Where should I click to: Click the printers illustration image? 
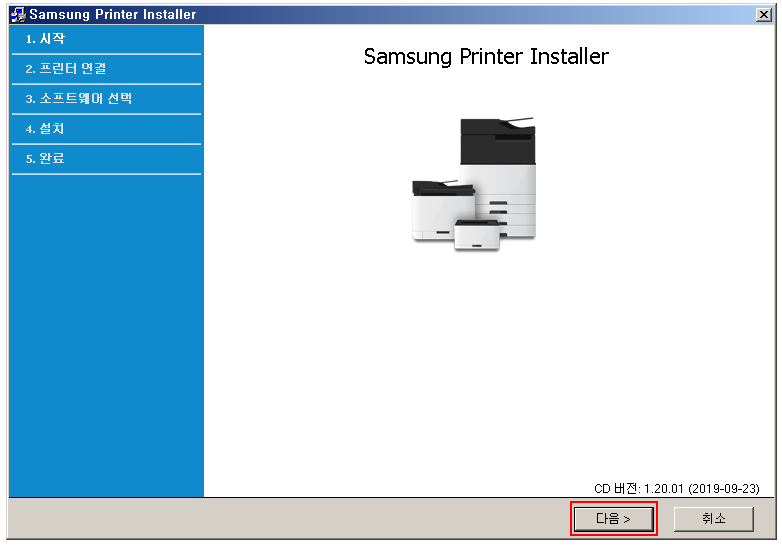point(474,183)
